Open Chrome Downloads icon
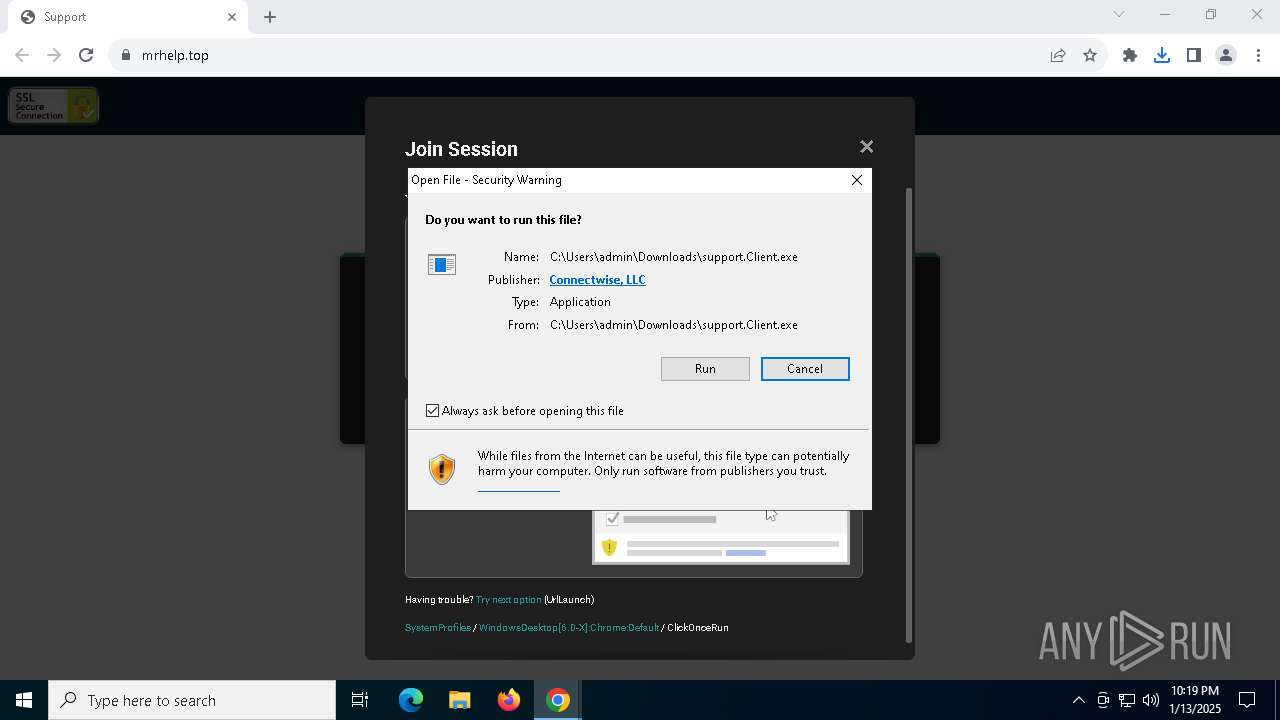 (1162, 55)
